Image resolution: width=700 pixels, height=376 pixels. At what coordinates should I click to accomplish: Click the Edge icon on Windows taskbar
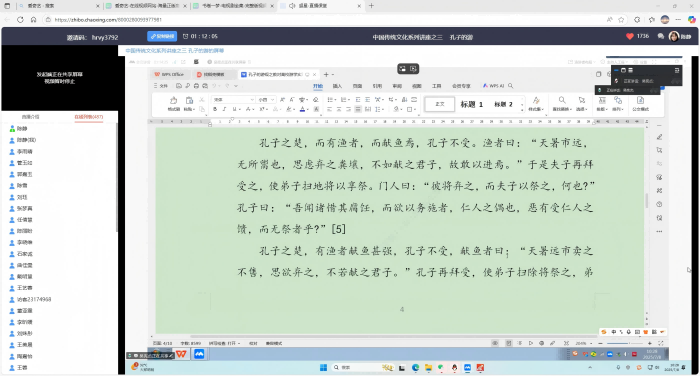416,368
